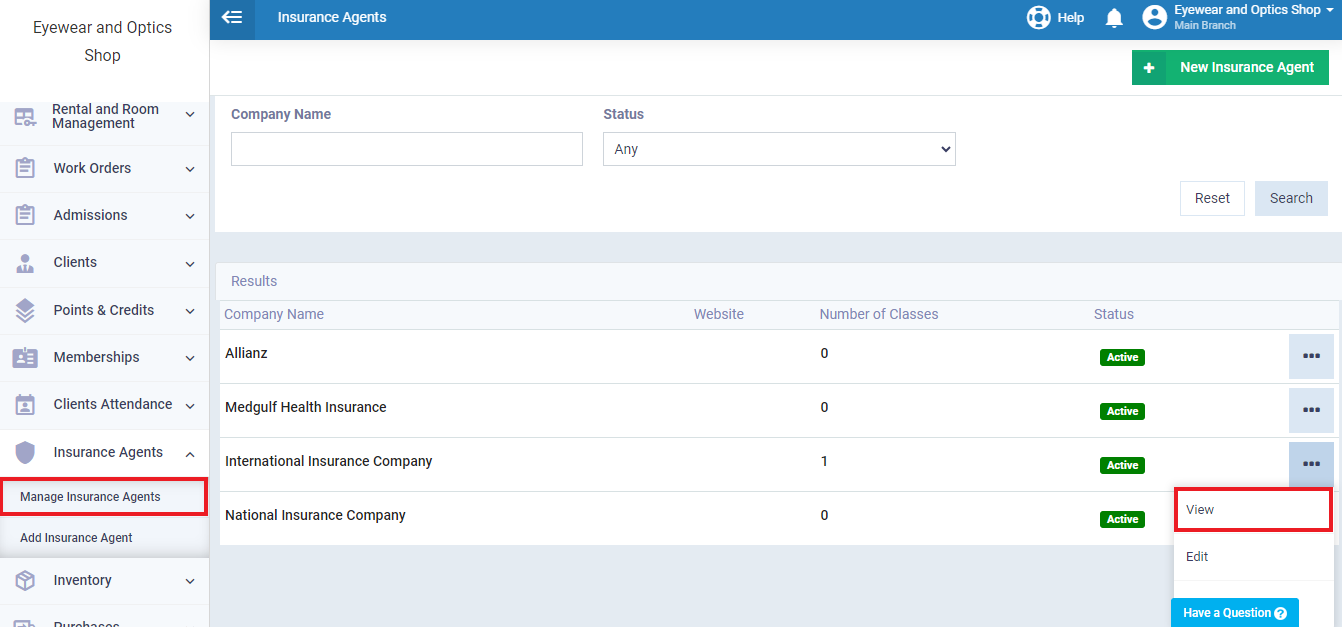Expand the Clients menu chevron
Viewport: 1342px width, 627px height.
[x=190, y=263]
